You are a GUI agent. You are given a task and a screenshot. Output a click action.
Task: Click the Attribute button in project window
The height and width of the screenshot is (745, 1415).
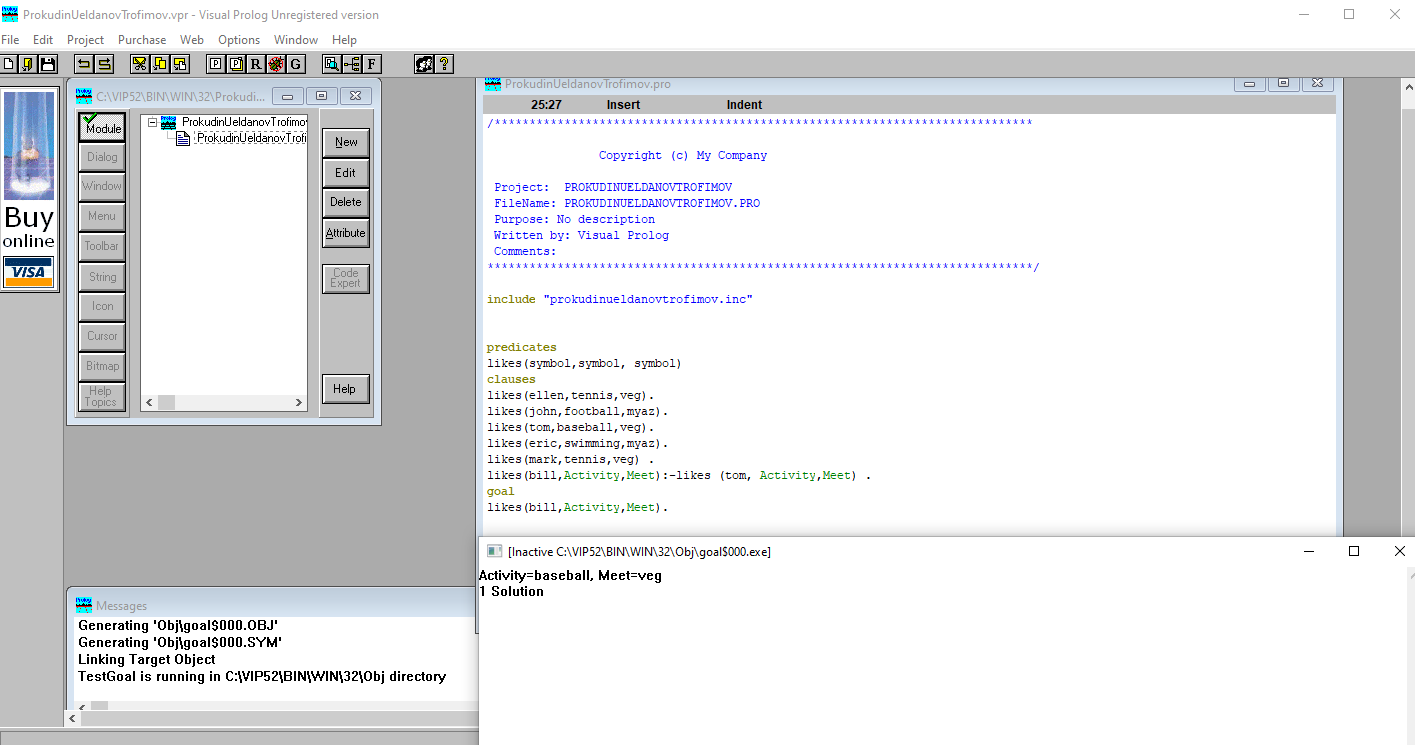pyautogui.click(x=346, y=233)
